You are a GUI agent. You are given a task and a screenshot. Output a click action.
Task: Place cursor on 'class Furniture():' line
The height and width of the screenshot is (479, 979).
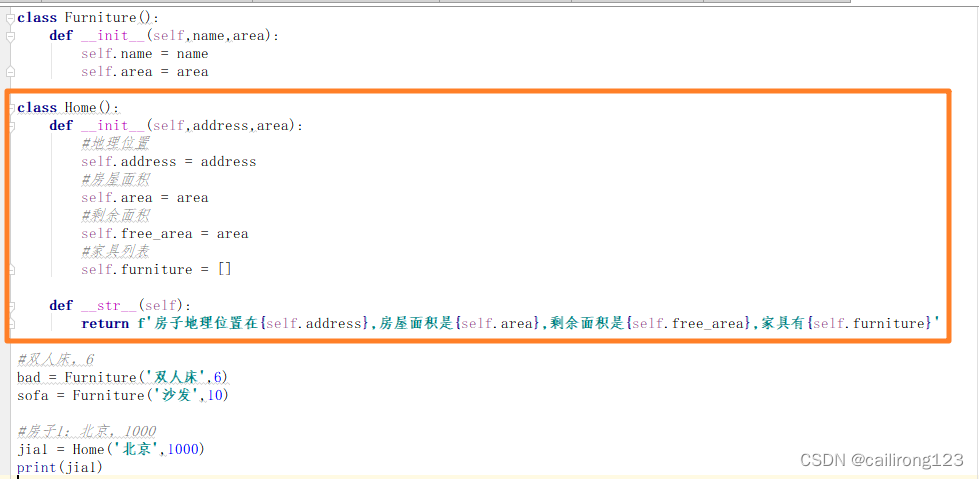(x=88, y=17)
